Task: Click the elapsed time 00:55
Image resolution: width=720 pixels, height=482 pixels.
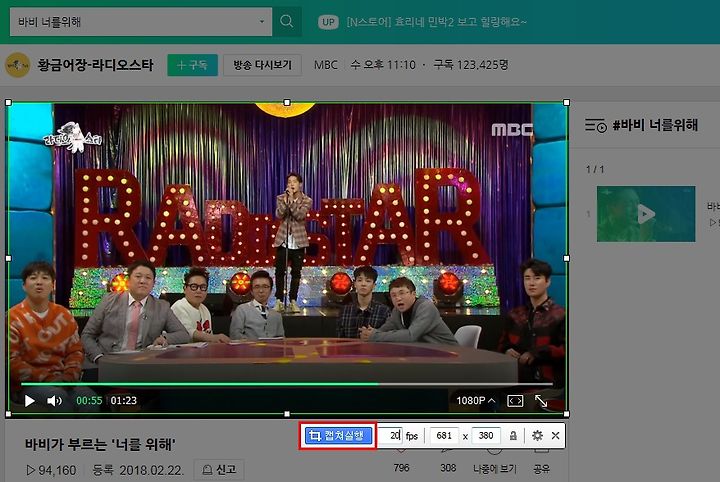Action: [89, 401]
